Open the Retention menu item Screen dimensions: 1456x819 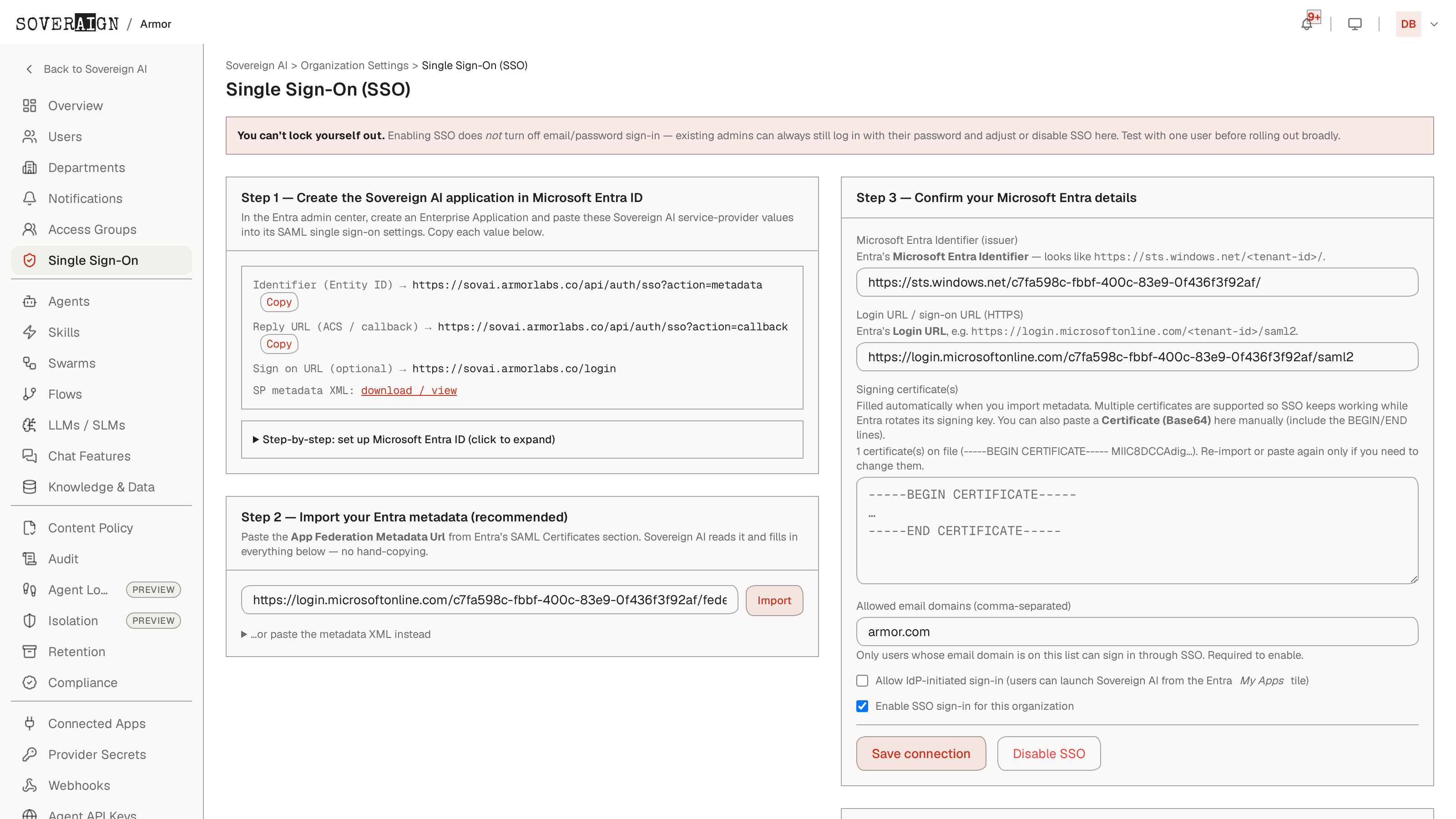coord(101,652)
